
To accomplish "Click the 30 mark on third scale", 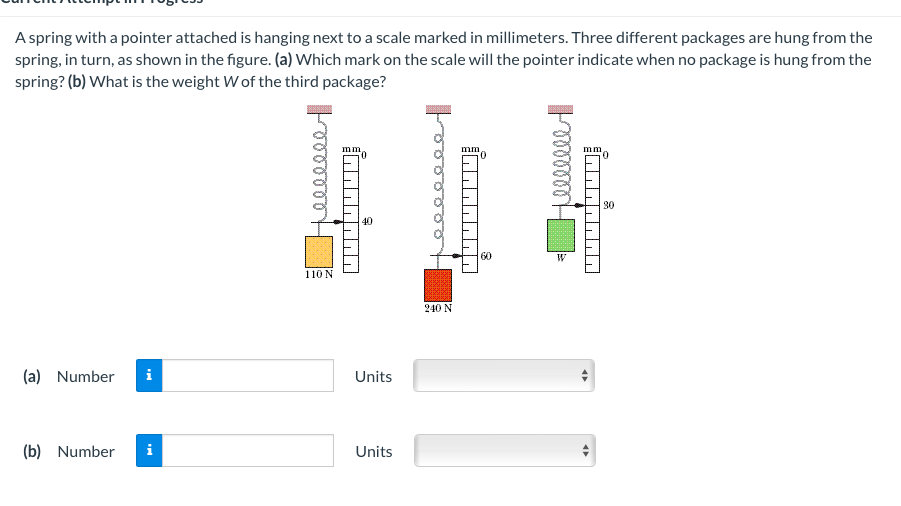I will [x=609, y=205].
